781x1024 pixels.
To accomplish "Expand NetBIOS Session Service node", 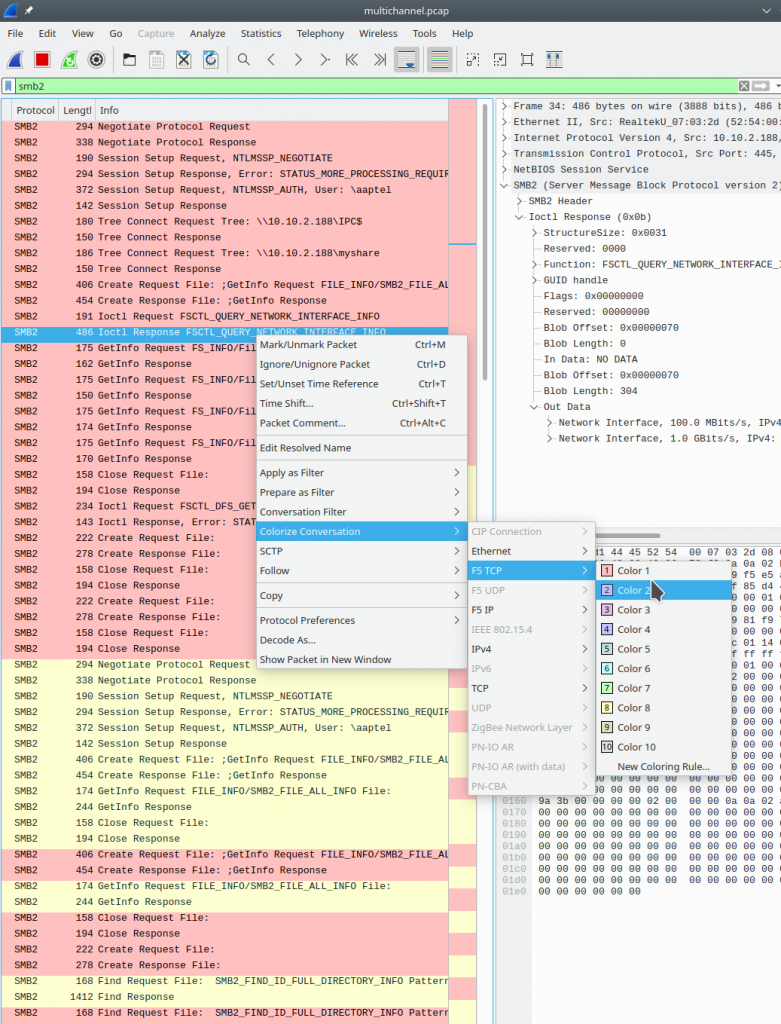I will point(505,169).
